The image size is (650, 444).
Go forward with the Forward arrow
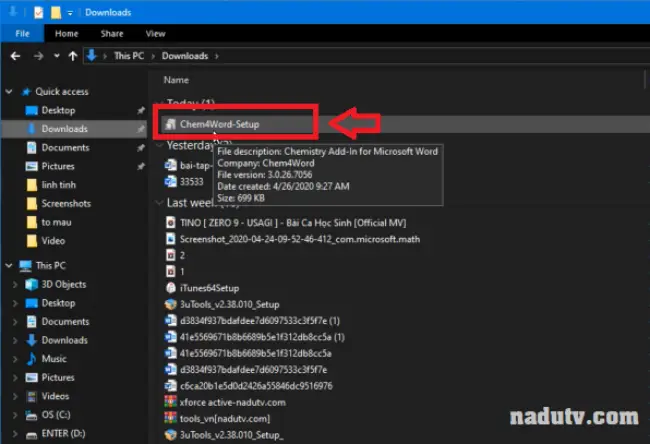[38, 56]
